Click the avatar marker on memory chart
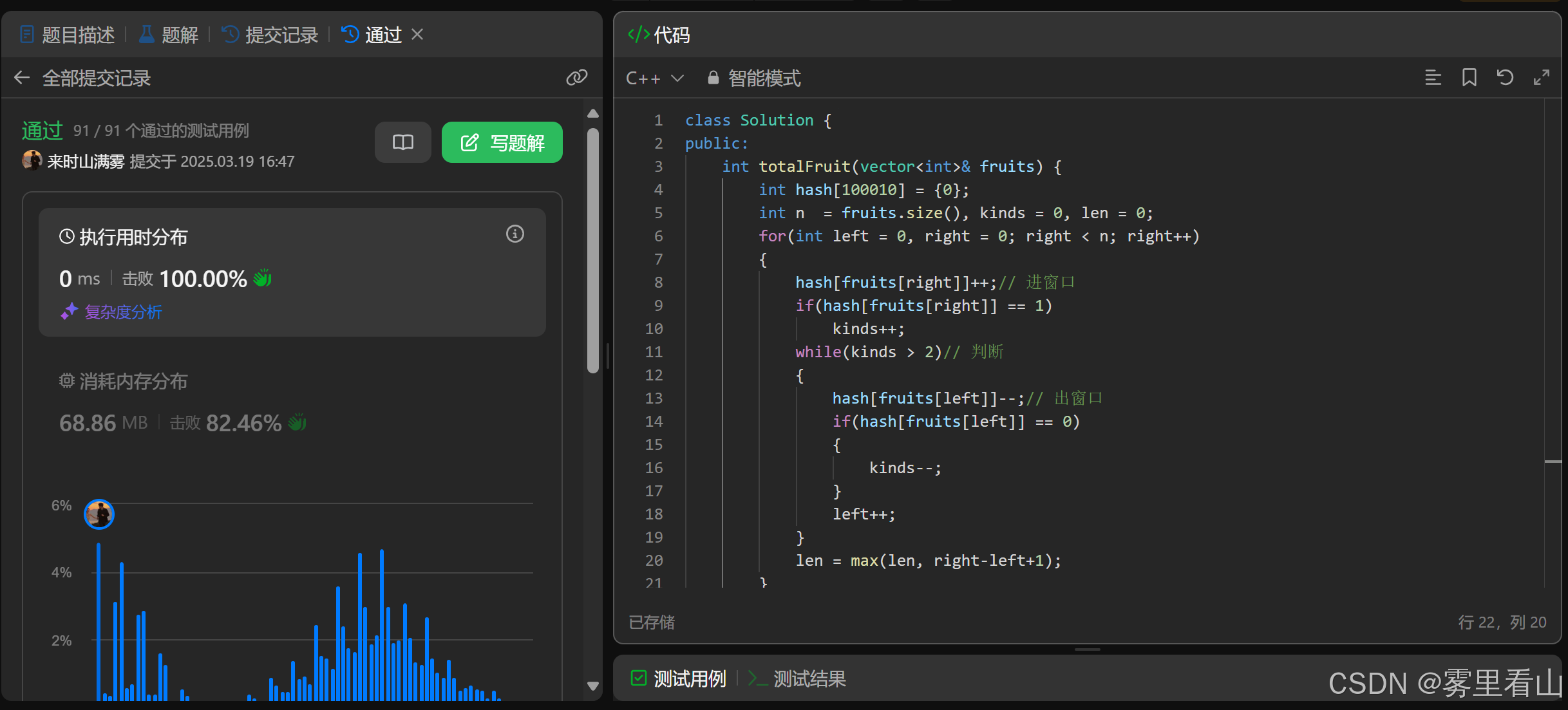The height and width of the screenshot is (710, 1568). tap(99, 514)
